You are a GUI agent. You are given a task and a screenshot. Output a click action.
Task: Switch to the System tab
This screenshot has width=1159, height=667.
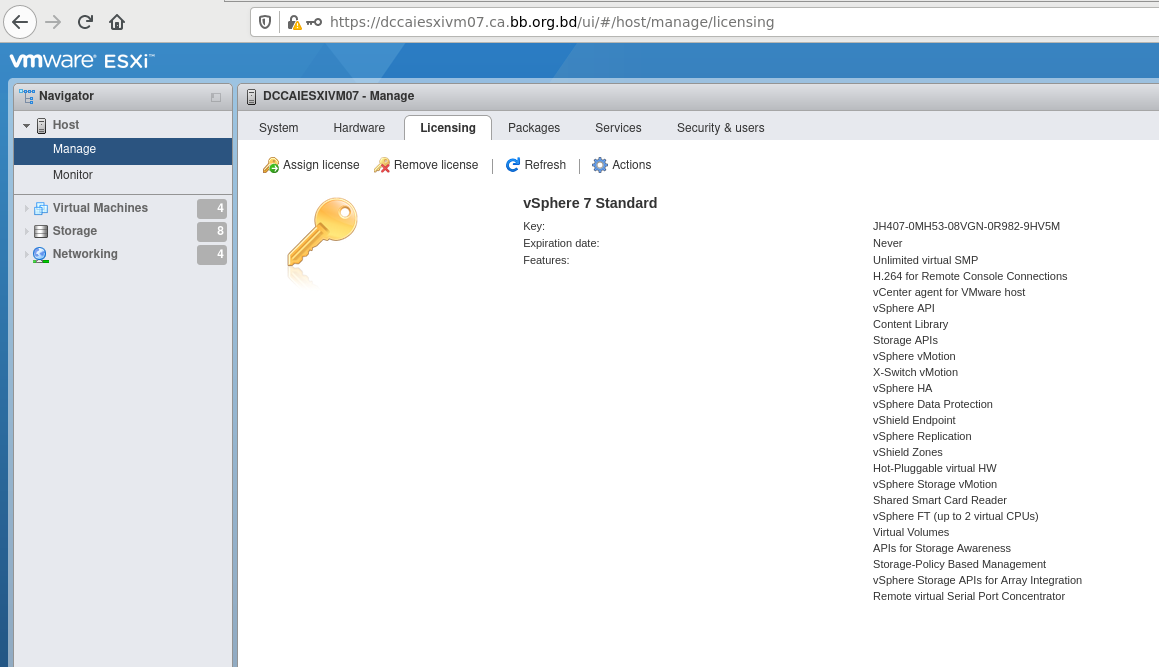point(279,128)
